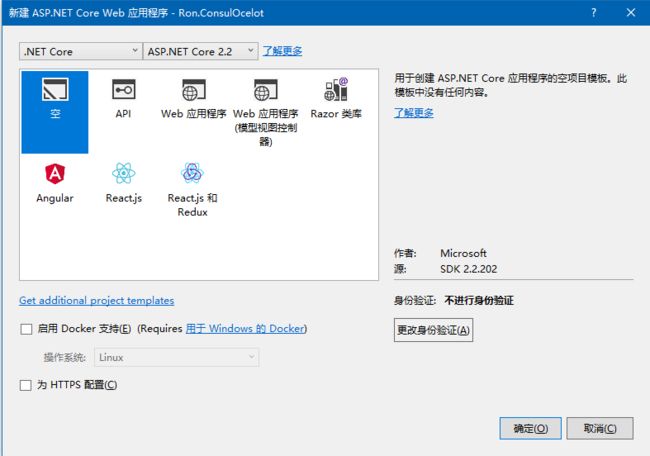Image resolution: width=650 pixels, height=456 pixels.
Task: Click the 不进行身份验证 status text
Action: (479, 301)
